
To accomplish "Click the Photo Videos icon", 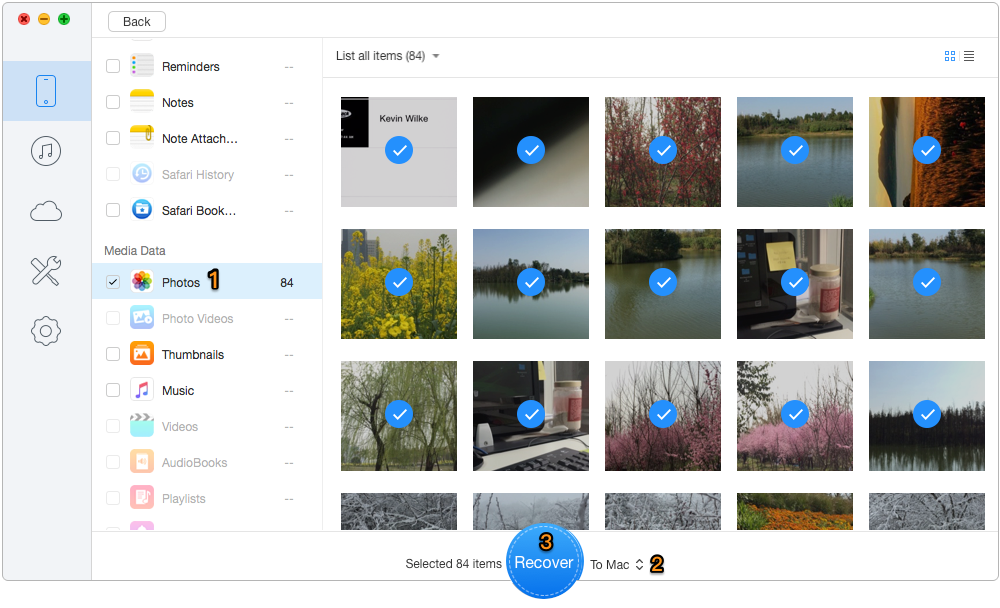I will point(142,318).
